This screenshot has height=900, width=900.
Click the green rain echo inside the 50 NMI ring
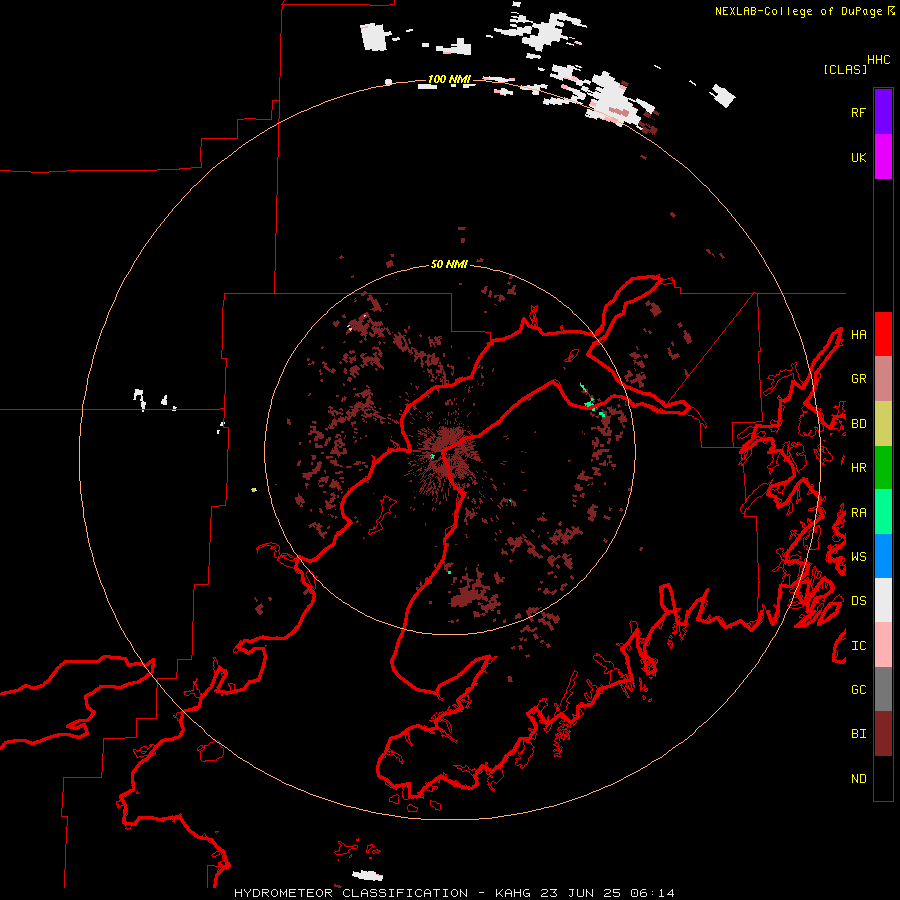(589, 400)
